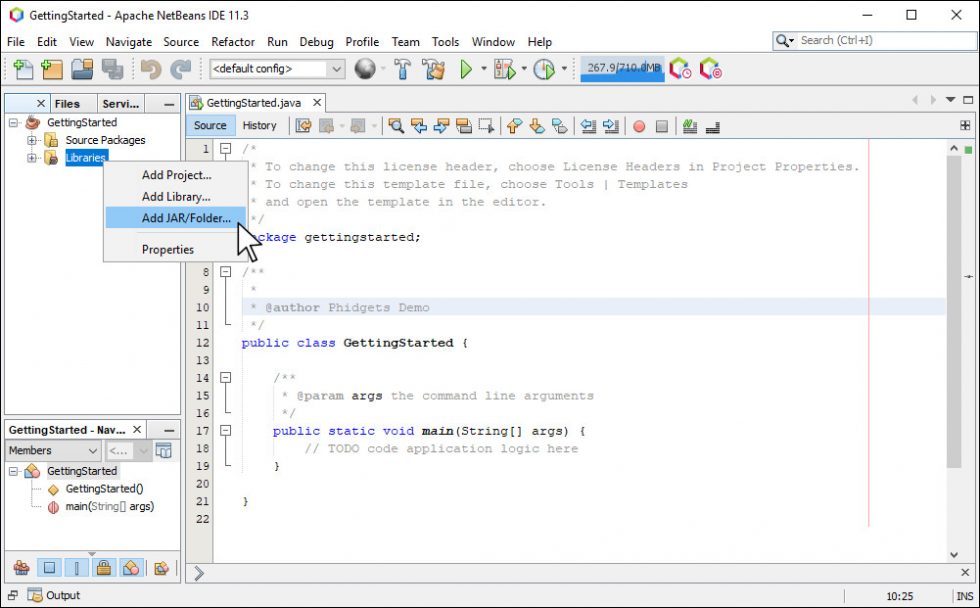Run the main project using the green Run icon

(x=466, y=69)
